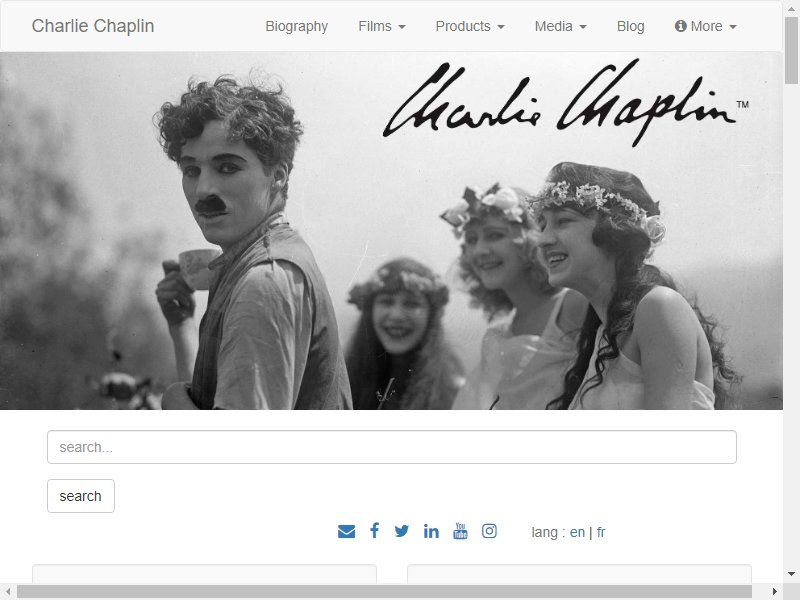The image size is (800, 600).
Task: Open the Instagram icon
Action: [489, 531]
